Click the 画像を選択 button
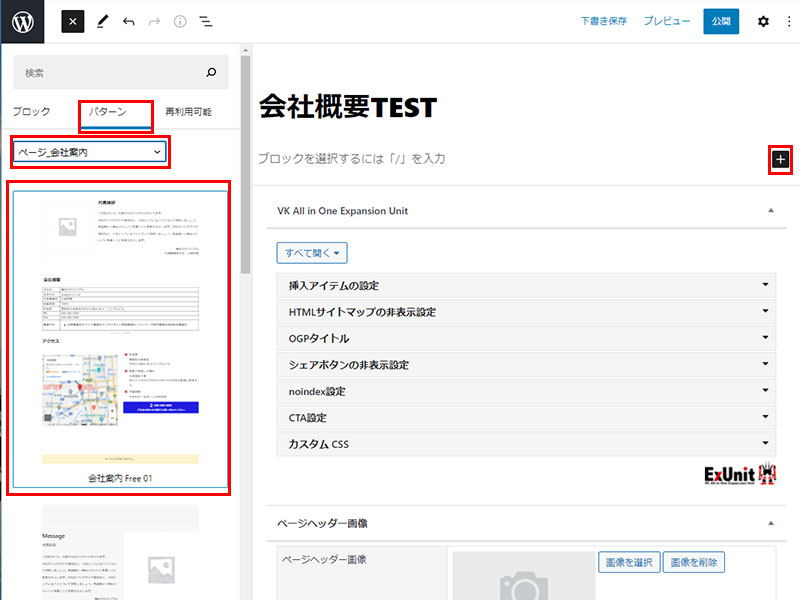 628,563
